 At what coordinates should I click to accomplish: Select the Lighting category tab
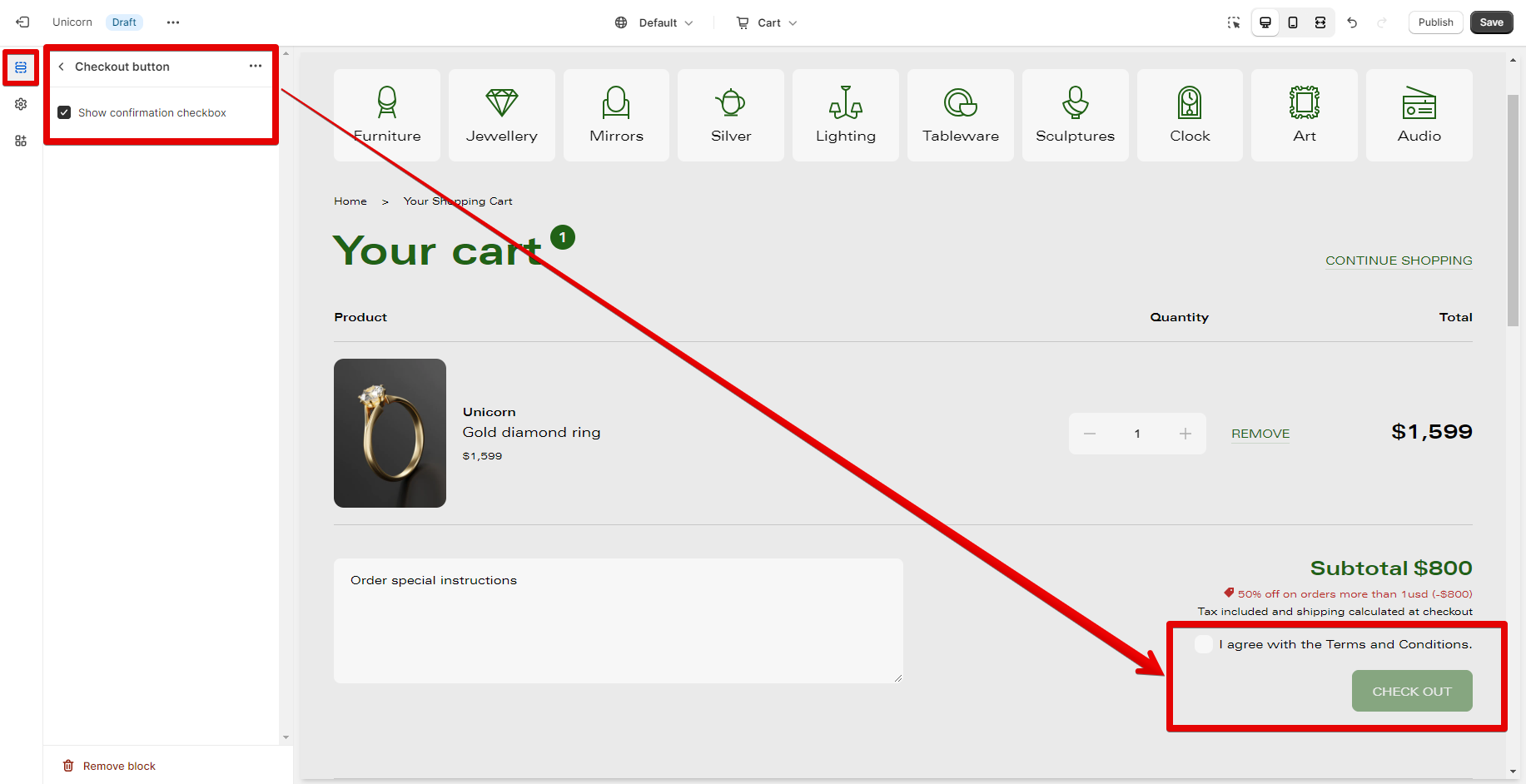pyautogui.click(x=845, y=115)
